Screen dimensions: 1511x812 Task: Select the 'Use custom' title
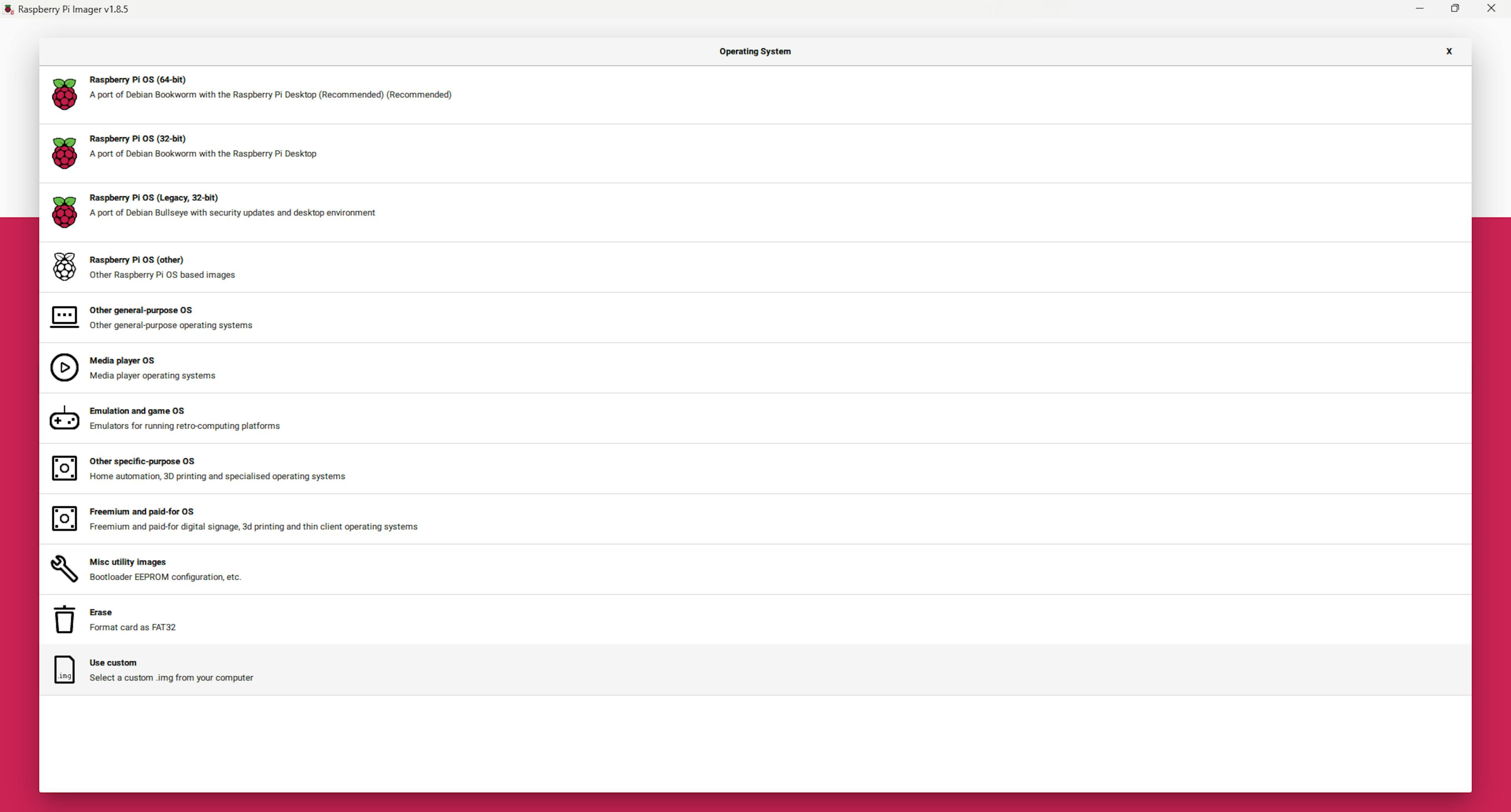tap(113, 663)
